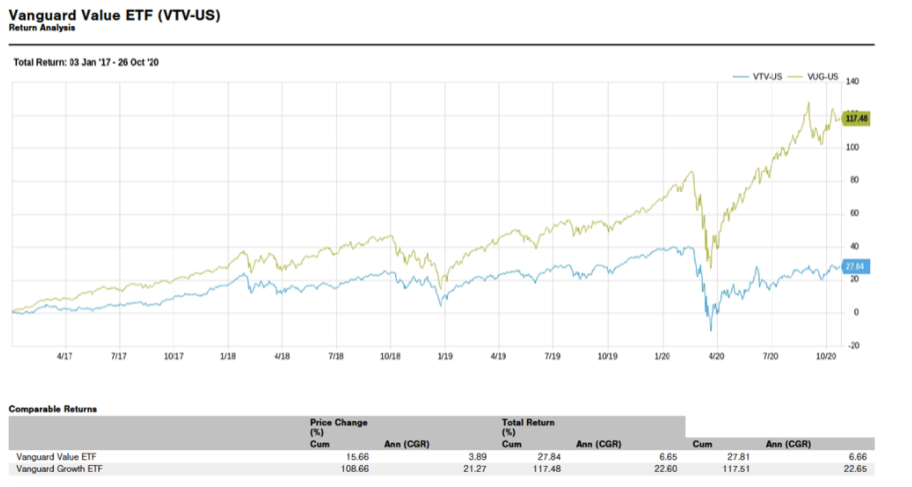
Task: Click the 108.66 price change cell
Action: coord(354,469)
